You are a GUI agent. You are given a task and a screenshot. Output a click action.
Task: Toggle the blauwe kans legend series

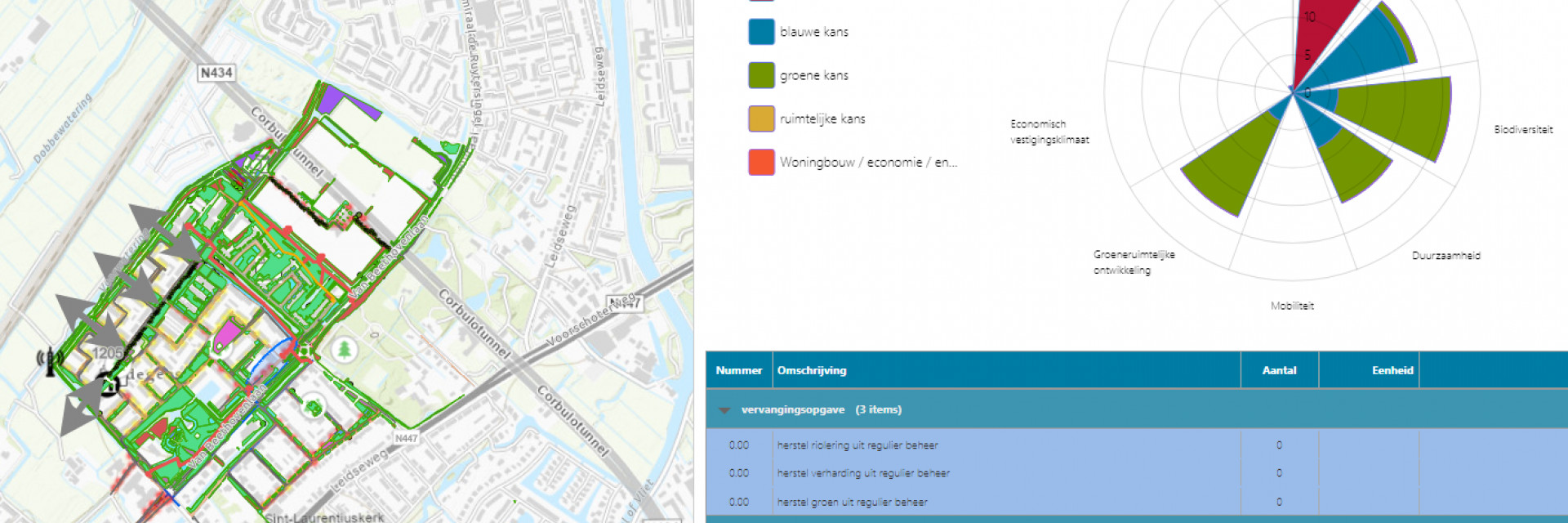click(x=814, y=32)
